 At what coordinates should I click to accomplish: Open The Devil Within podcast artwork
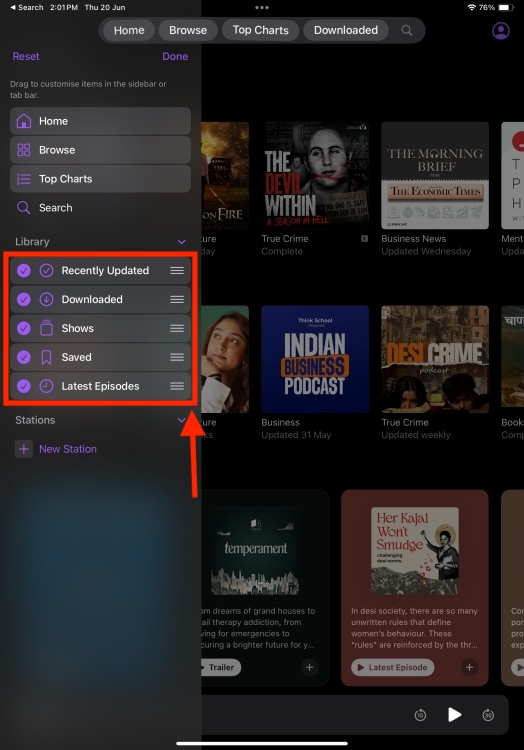315,175
